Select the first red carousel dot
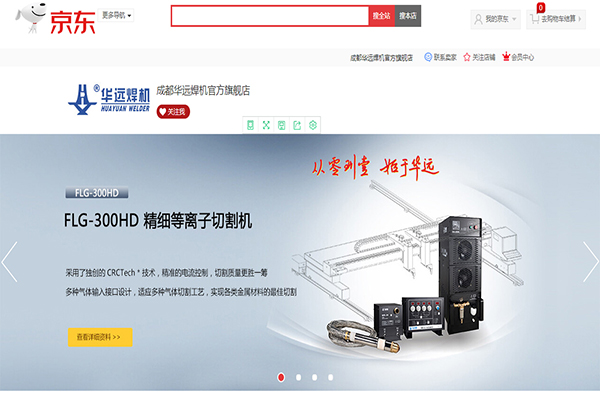The width and height of the screenshot is (600, 400). [x=281, y=377]
